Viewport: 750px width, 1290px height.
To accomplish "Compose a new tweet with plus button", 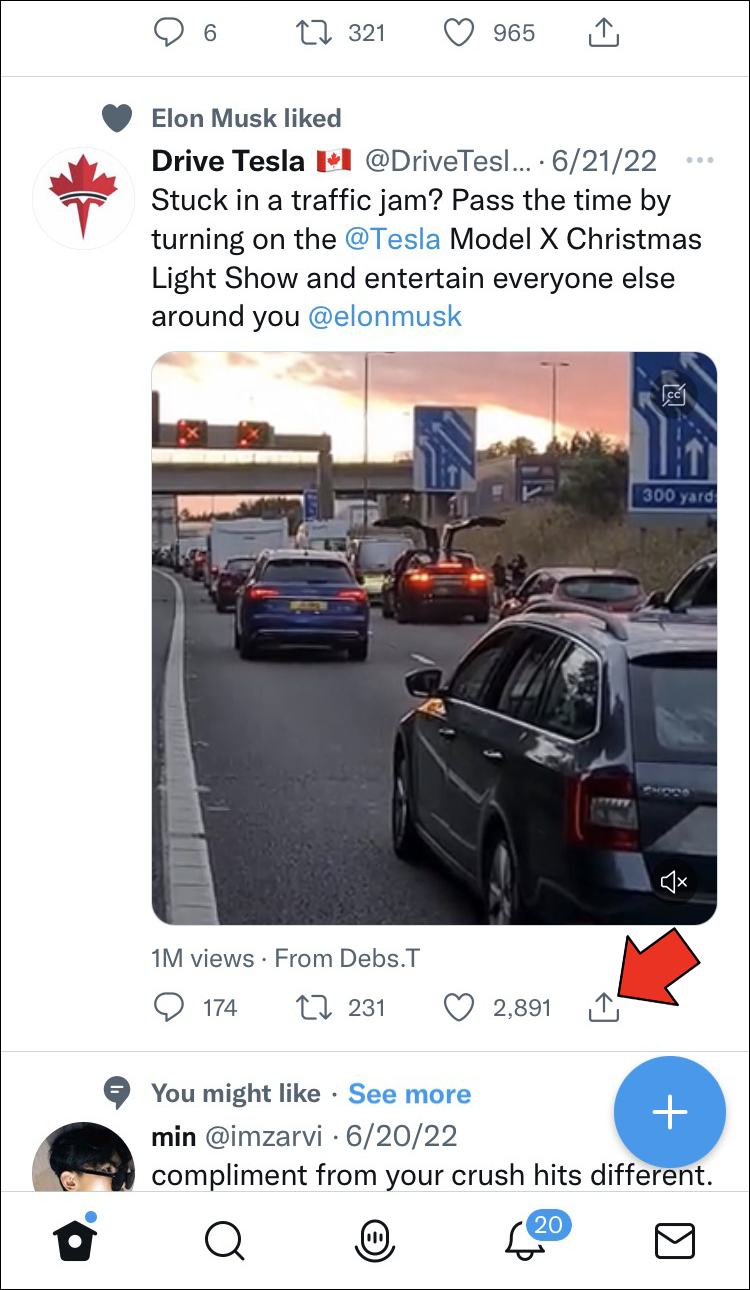I will click(669, 1113).
